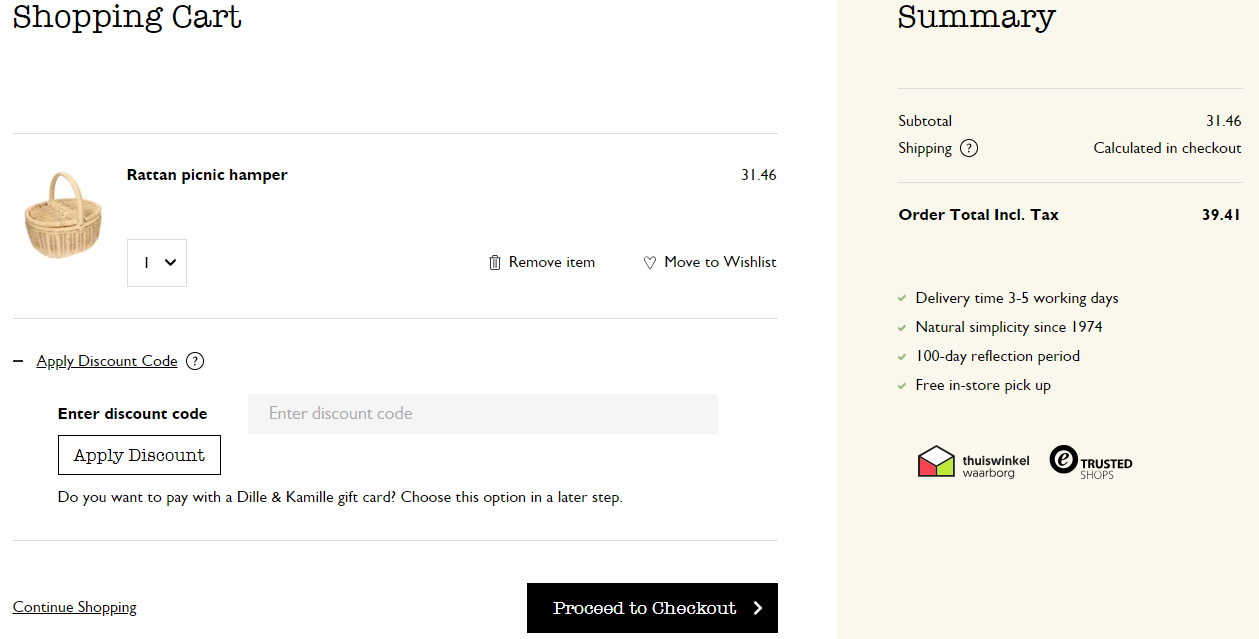
Task: Click the picnic hamper product thumbnail
Action: 64,216
